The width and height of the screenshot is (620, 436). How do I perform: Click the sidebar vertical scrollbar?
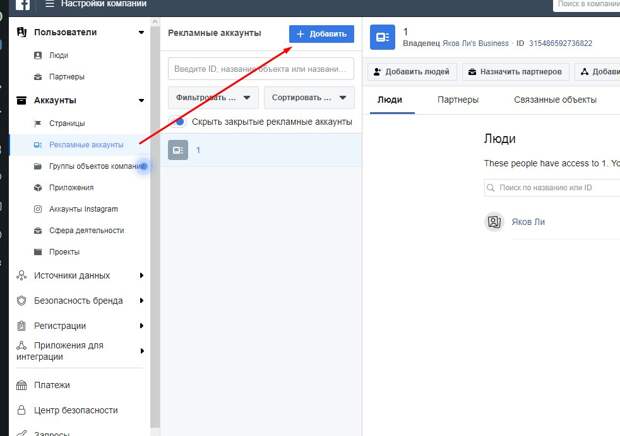(155, 225)
